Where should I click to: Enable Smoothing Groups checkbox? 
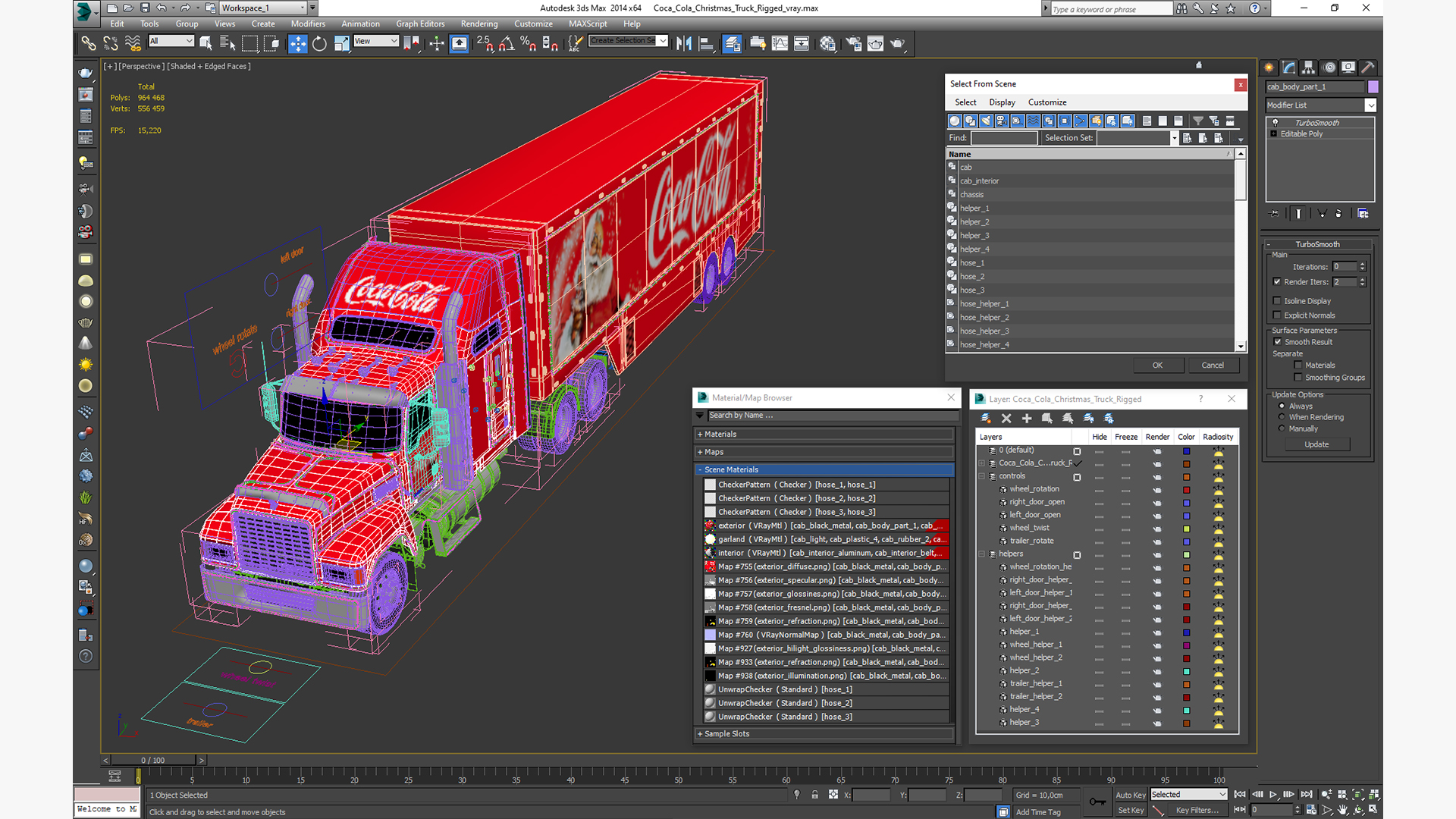1298,378
